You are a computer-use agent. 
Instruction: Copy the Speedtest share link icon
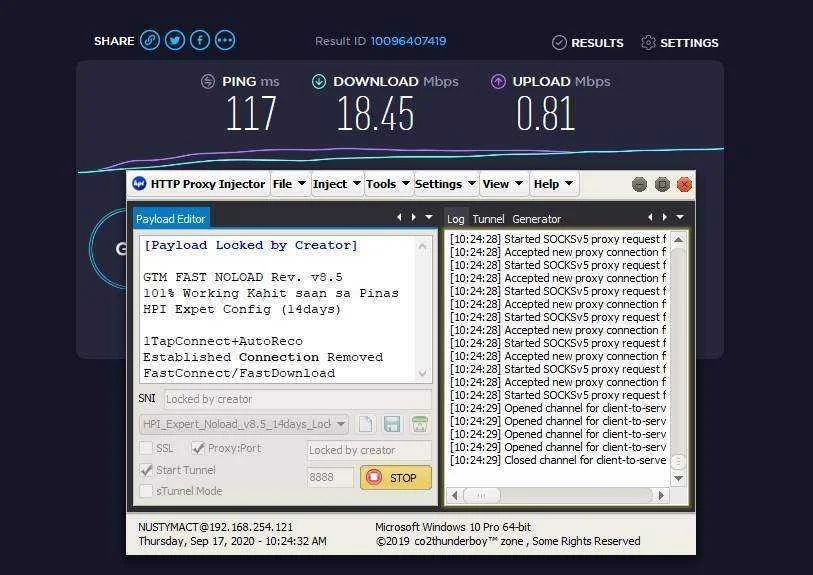pos(150,40)
